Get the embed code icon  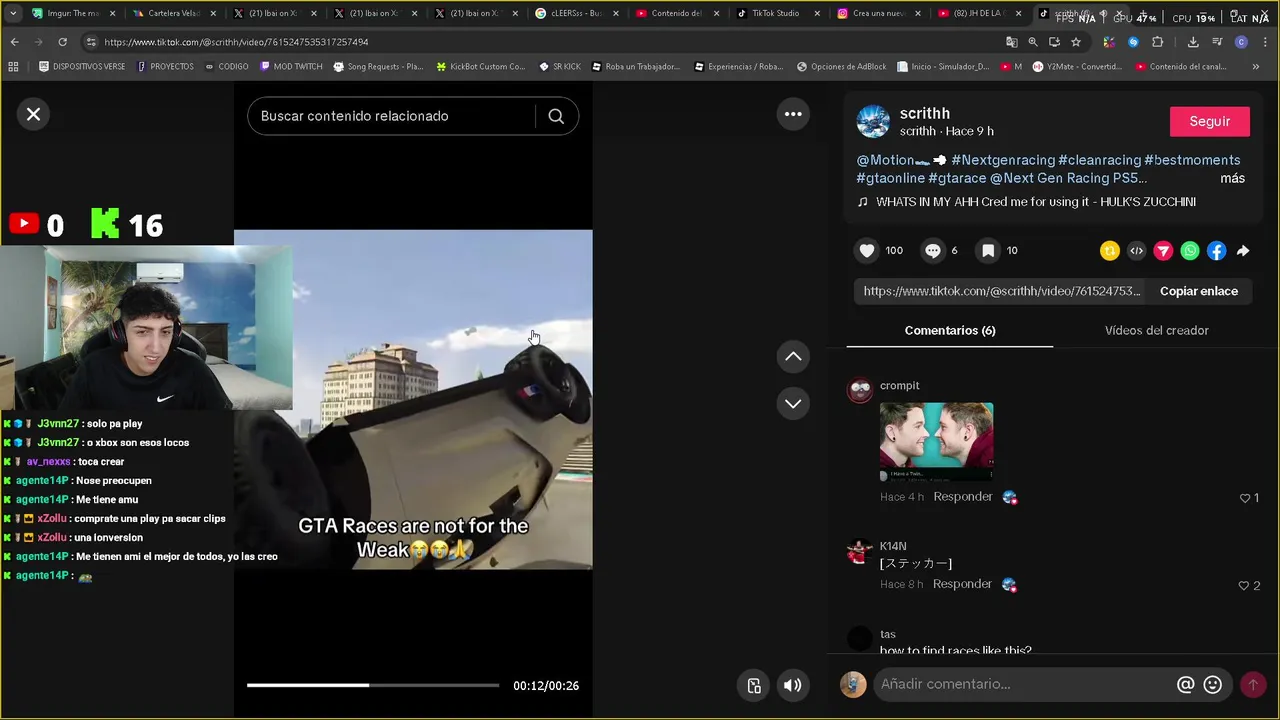pos(1136,251)
